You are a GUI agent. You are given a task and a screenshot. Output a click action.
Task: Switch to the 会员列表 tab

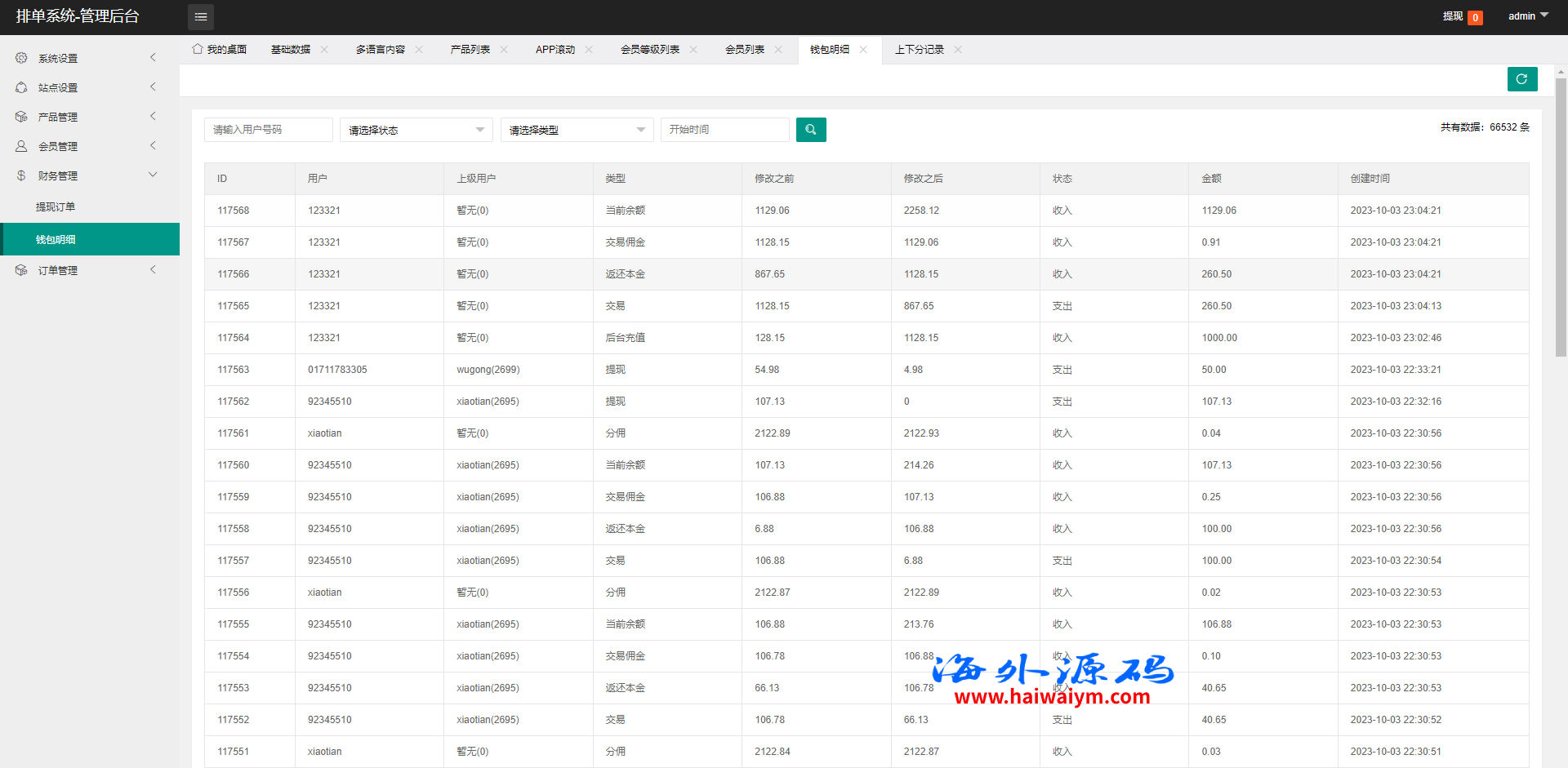pos(744,50)
